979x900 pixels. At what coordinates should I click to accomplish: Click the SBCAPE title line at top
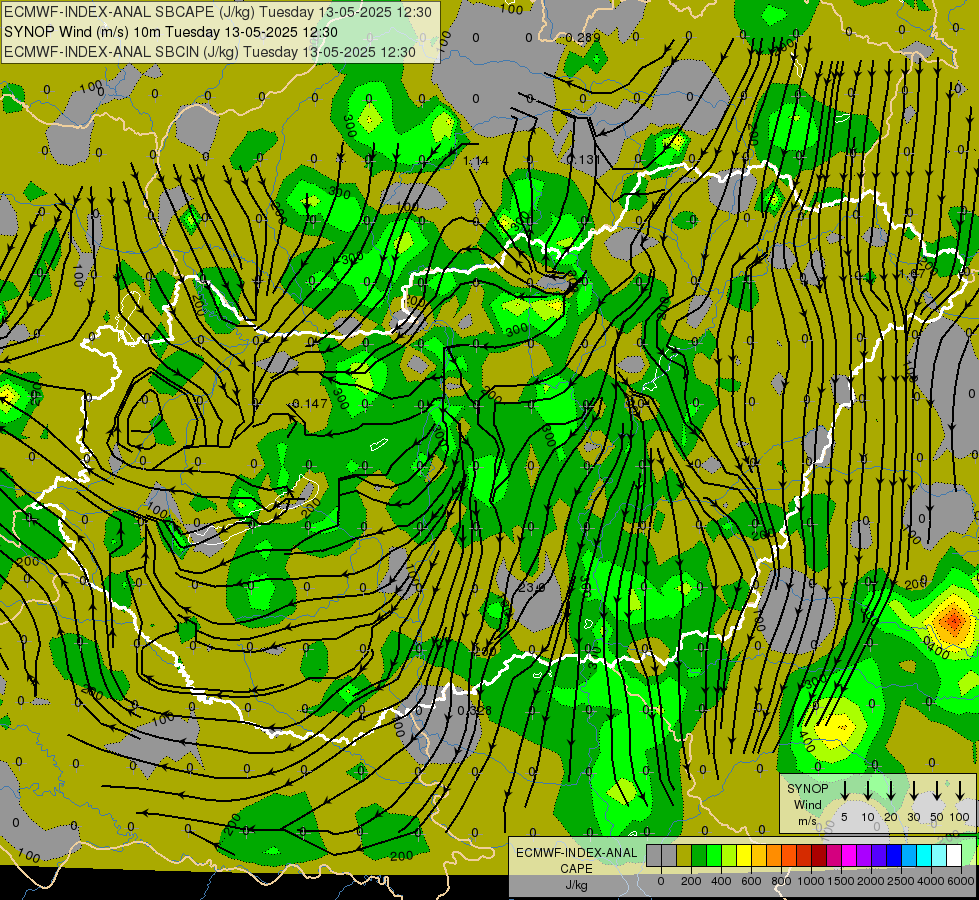[x=218, y=12]
